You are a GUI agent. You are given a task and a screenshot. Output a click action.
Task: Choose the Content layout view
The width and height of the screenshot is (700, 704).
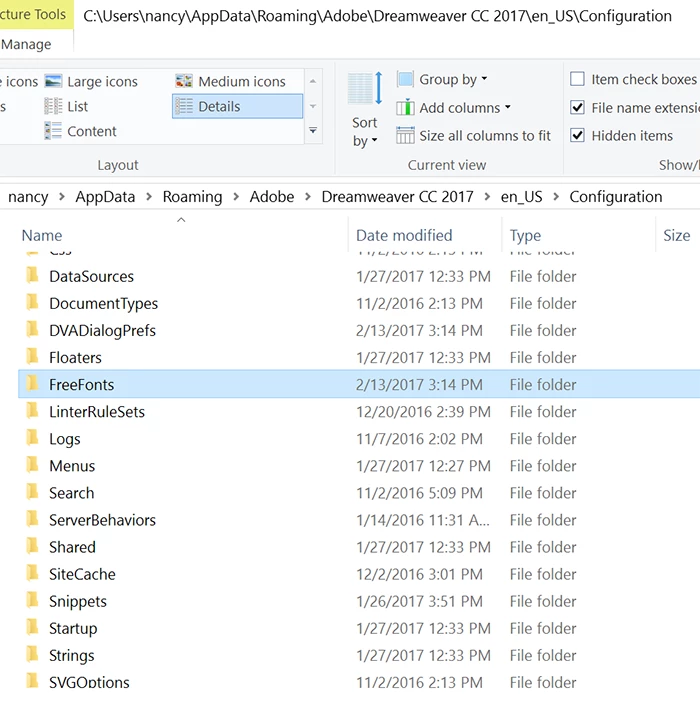pos(81,131)
